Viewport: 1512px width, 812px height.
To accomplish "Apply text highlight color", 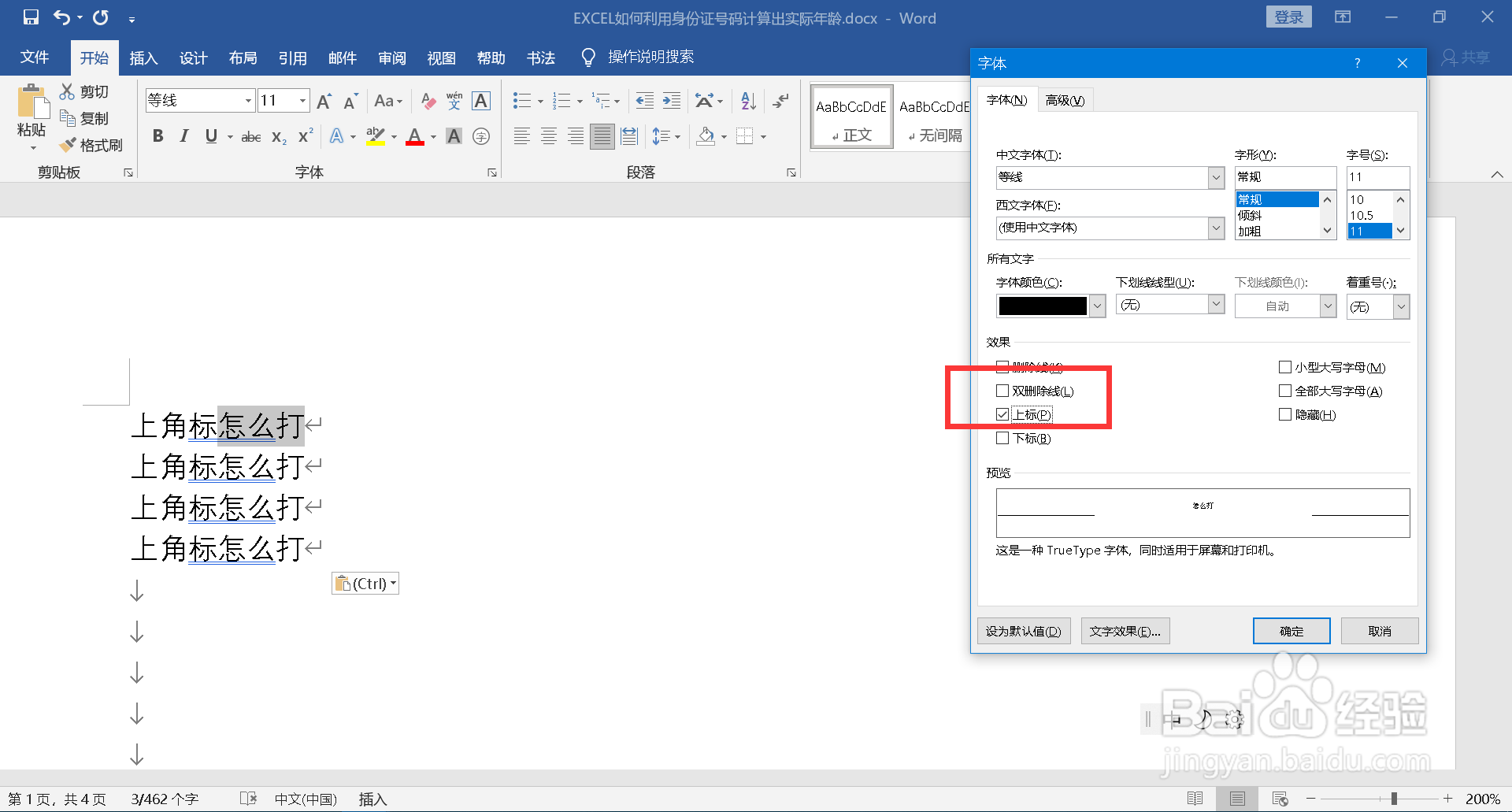I will (x=376, y=136).
